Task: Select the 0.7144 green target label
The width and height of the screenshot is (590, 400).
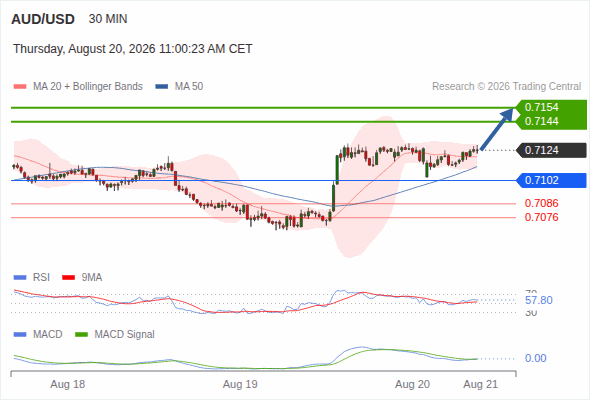Action: tap(541, 121)
